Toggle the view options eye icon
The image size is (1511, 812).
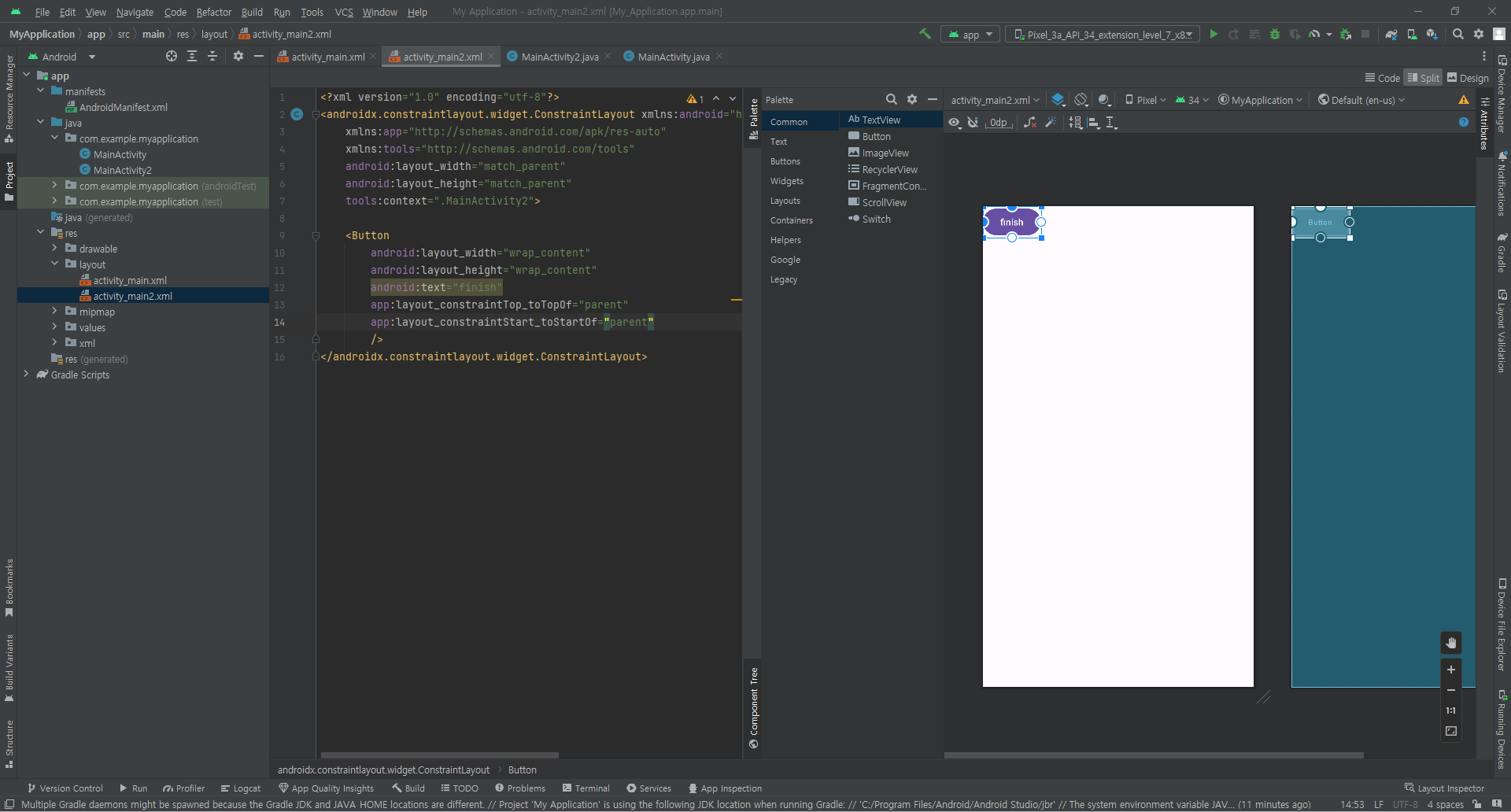(954, 123)
